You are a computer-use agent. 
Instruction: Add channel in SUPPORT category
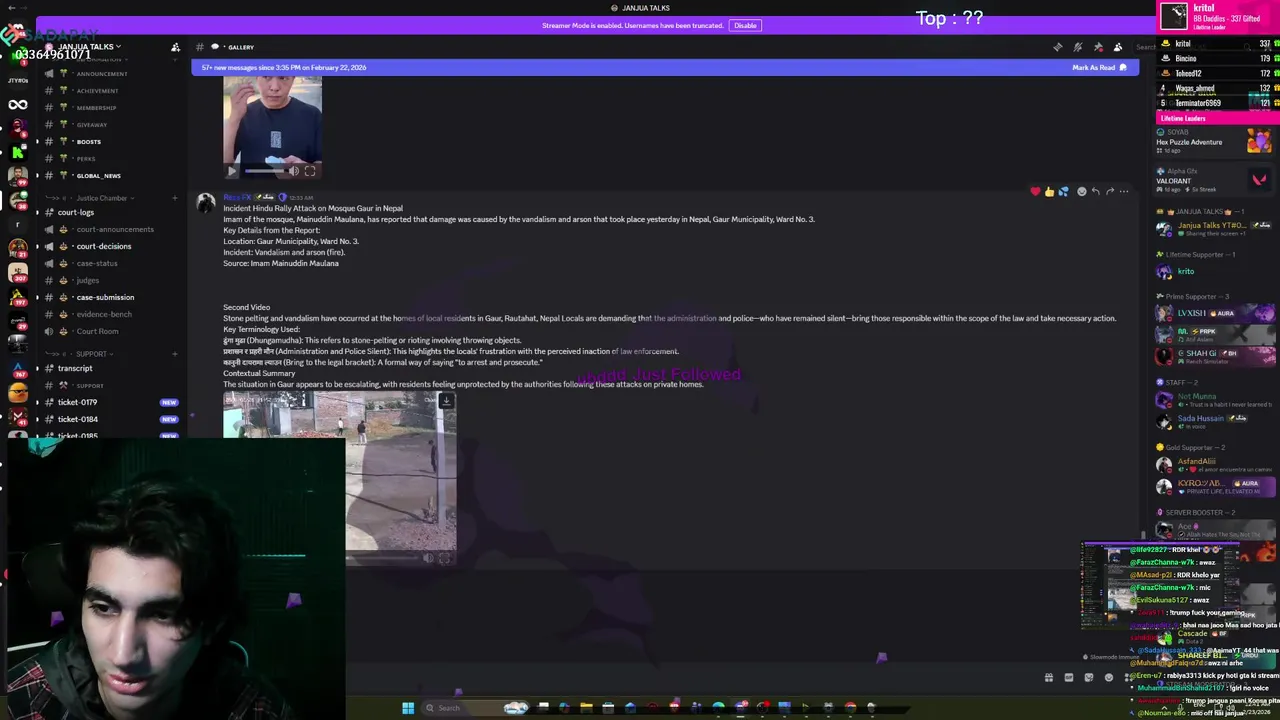175,353
